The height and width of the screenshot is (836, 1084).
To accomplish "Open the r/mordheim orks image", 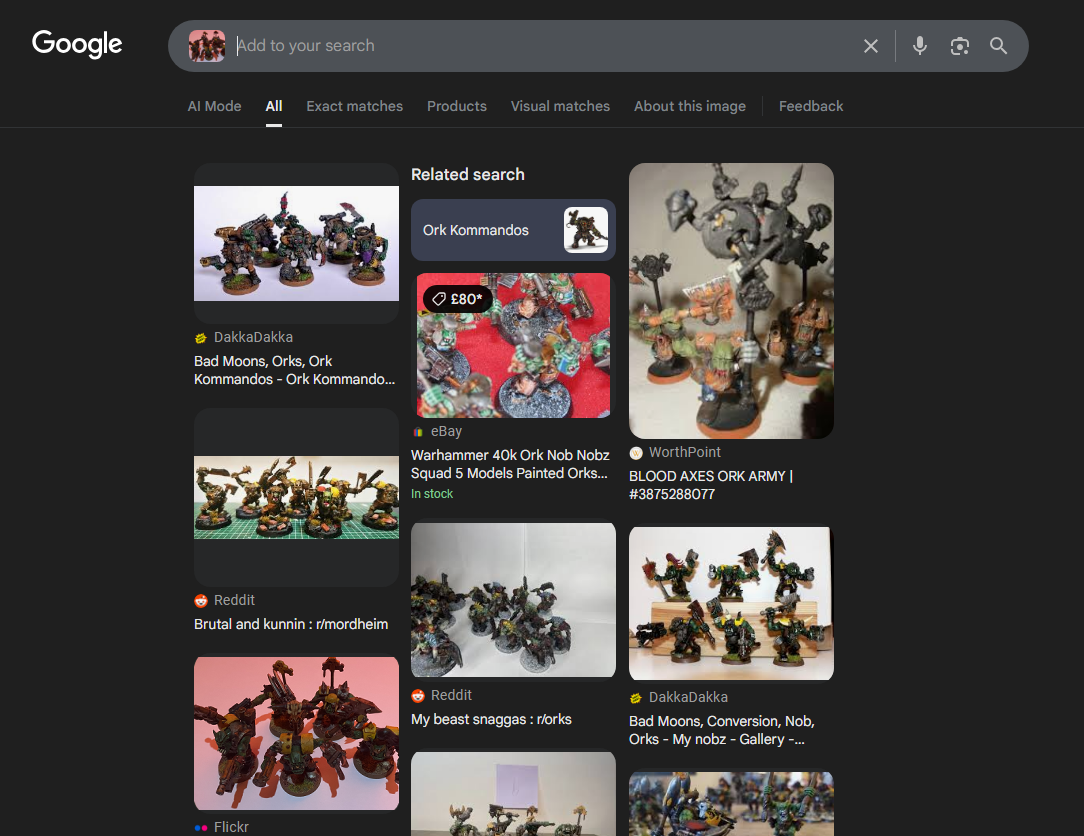I will click(297, 497).
